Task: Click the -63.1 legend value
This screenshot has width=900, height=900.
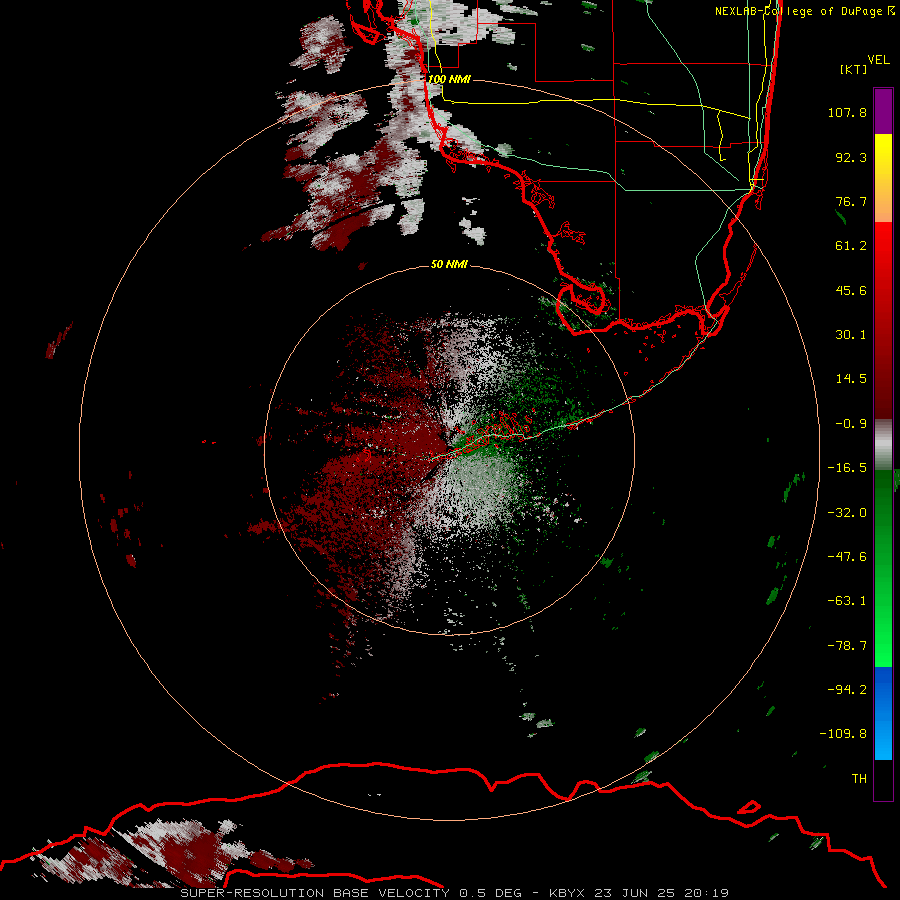Action: click(847, 601)
